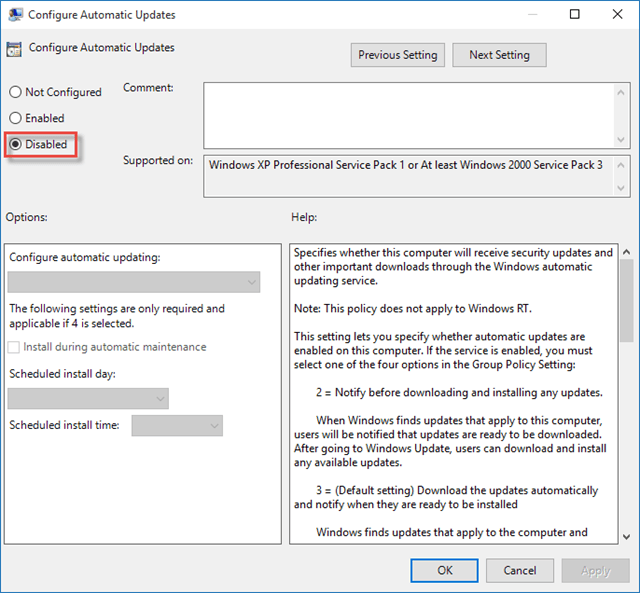Viewport: 640px width, 593px height.
Task: Go to Next Setting
Action: (499, 55)
